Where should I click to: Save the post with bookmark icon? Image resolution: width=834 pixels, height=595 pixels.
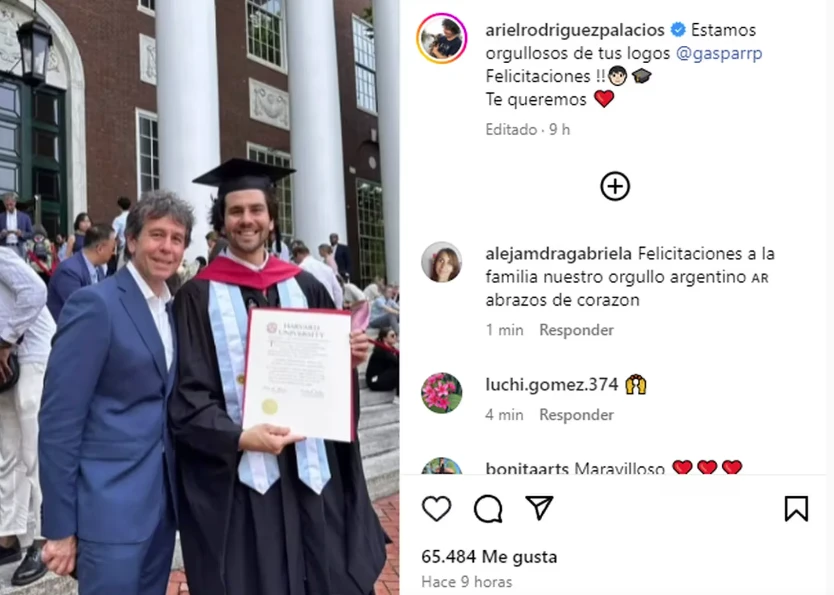coord(796,508)
